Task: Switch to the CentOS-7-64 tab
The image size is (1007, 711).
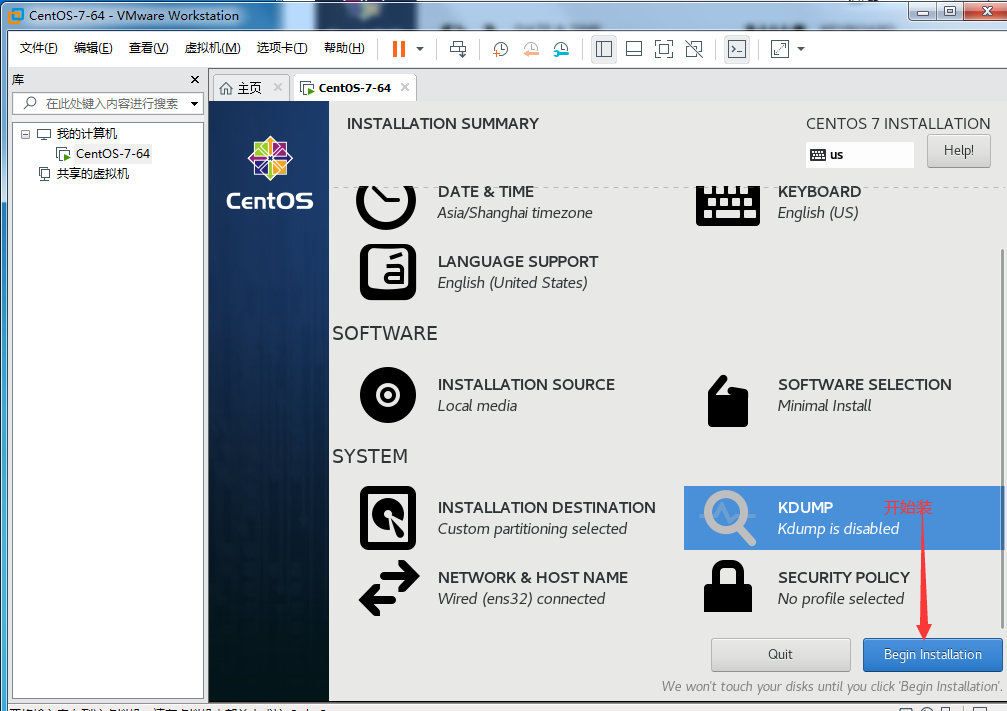Action: (x=355, y=88)
